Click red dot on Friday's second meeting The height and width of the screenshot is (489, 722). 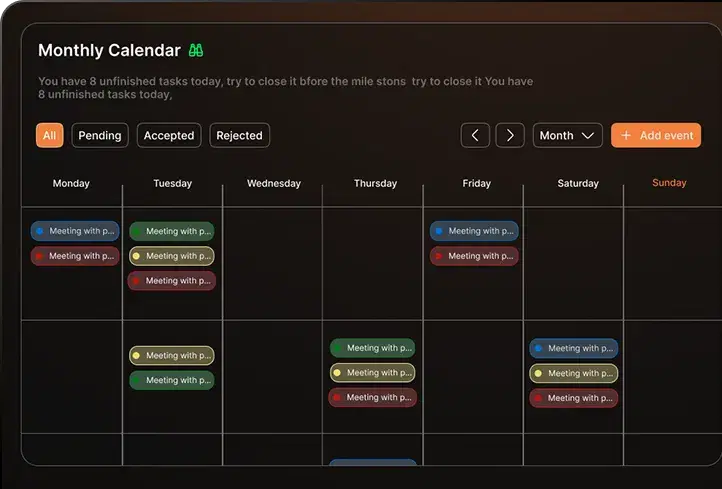coord(440,256)
